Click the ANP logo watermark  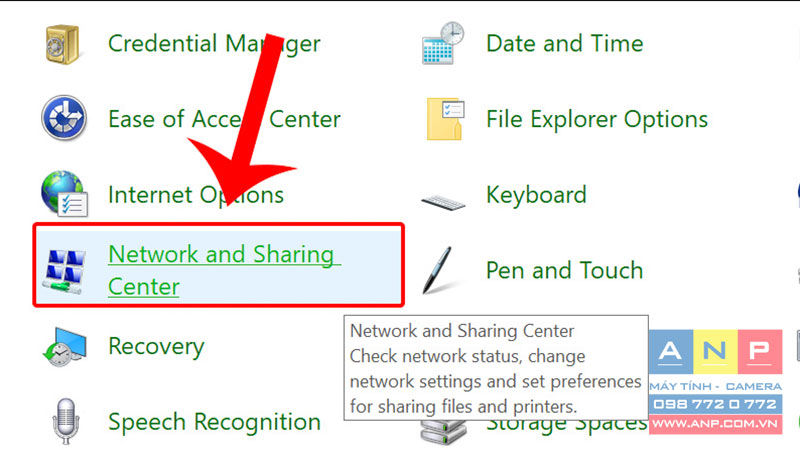pyautogui.click(x=715, y=382)
